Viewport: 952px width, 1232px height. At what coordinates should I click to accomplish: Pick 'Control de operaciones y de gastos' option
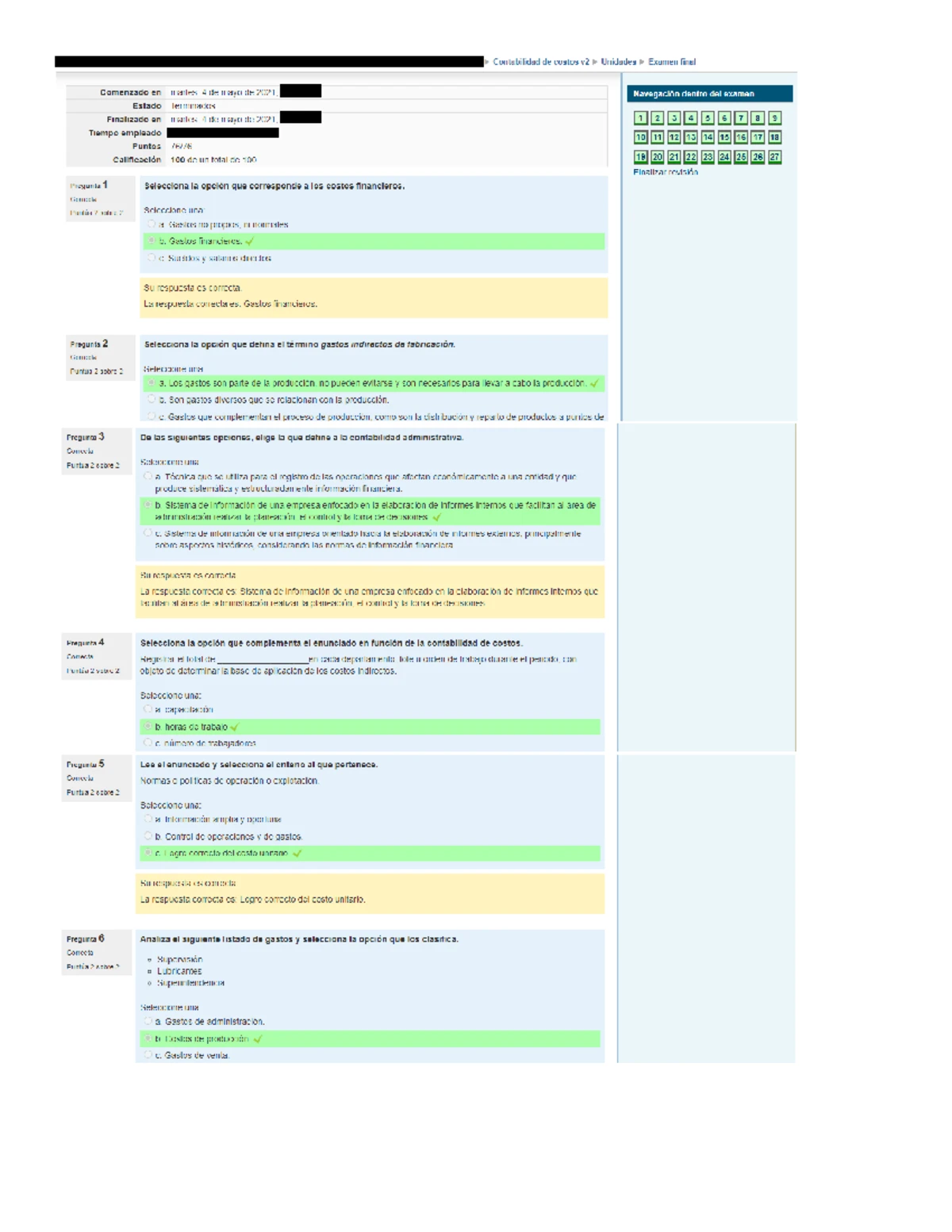[x=148, y=836]
